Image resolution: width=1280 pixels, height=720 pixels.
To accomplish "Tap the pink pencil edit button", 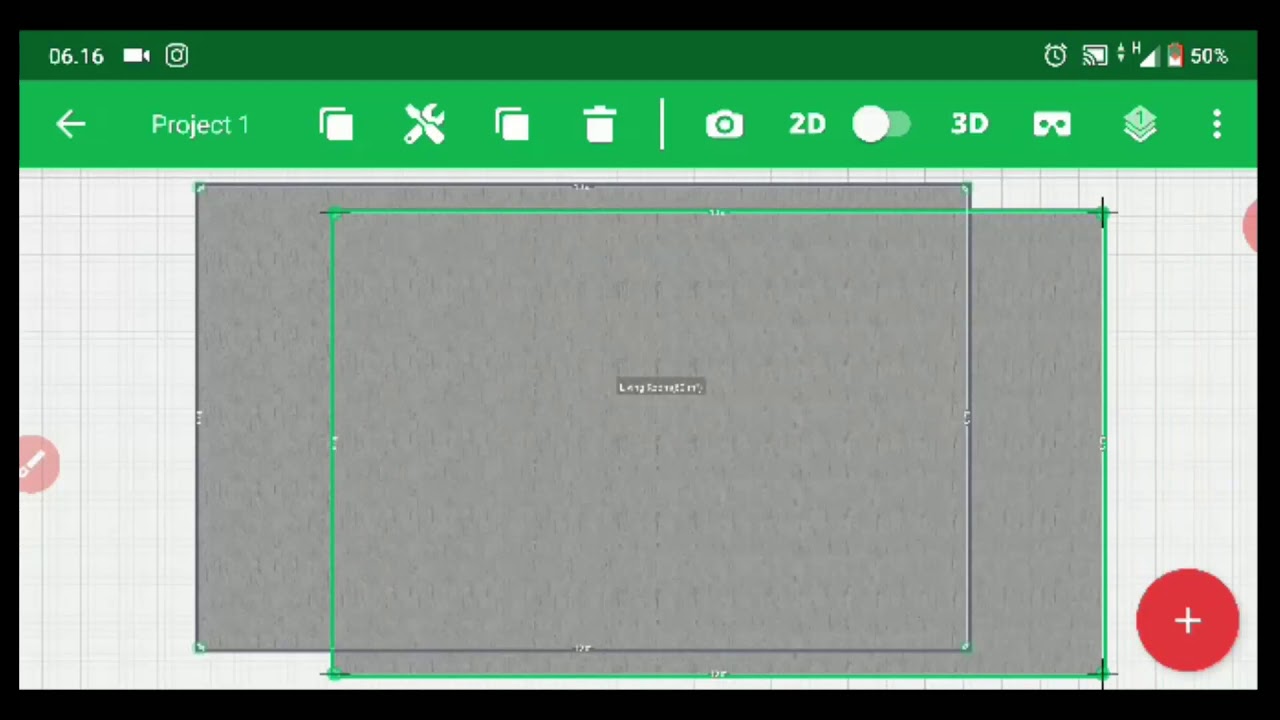I will click(37, 464).
